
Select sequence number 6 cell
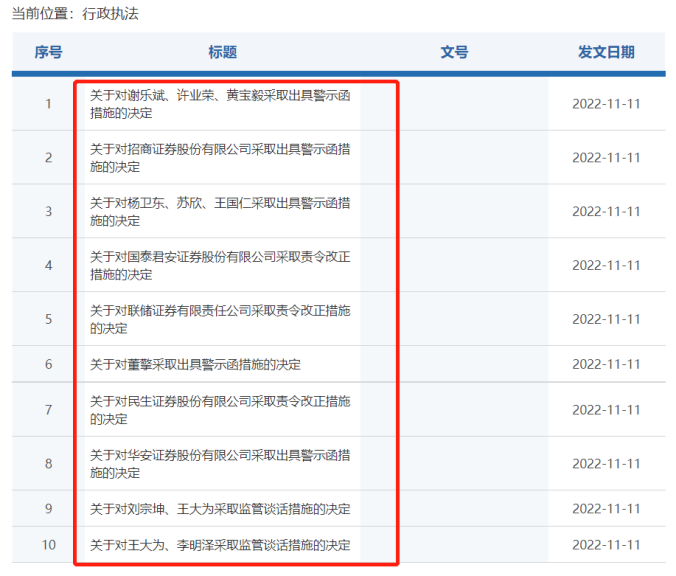[48, 365]
